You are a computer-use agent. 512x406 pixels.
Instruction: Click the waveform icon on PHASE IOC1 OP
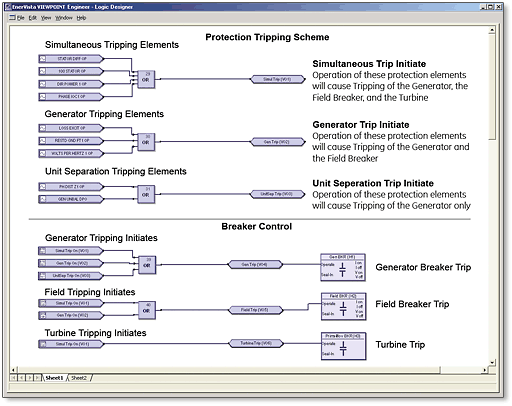(43, 97)
